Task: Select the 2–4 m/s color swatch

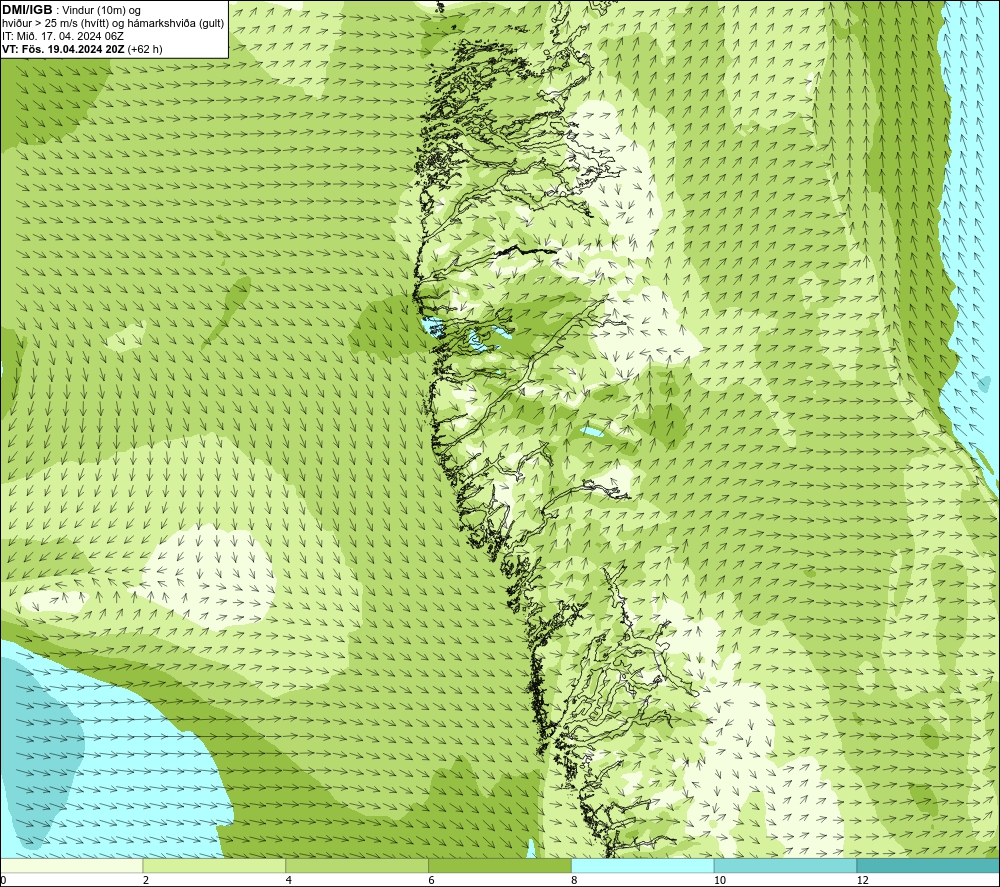Action: 214,865
